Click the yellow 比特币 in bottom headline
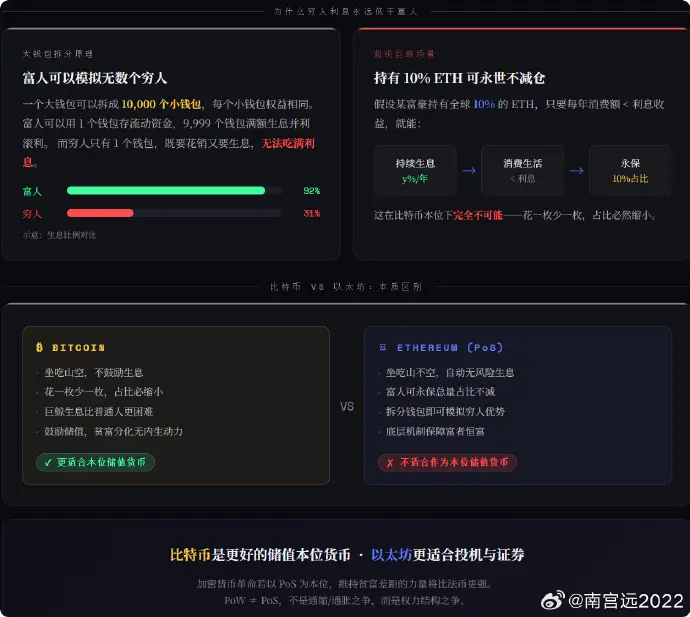Screen dimensions: 690x617 point(191,555)
